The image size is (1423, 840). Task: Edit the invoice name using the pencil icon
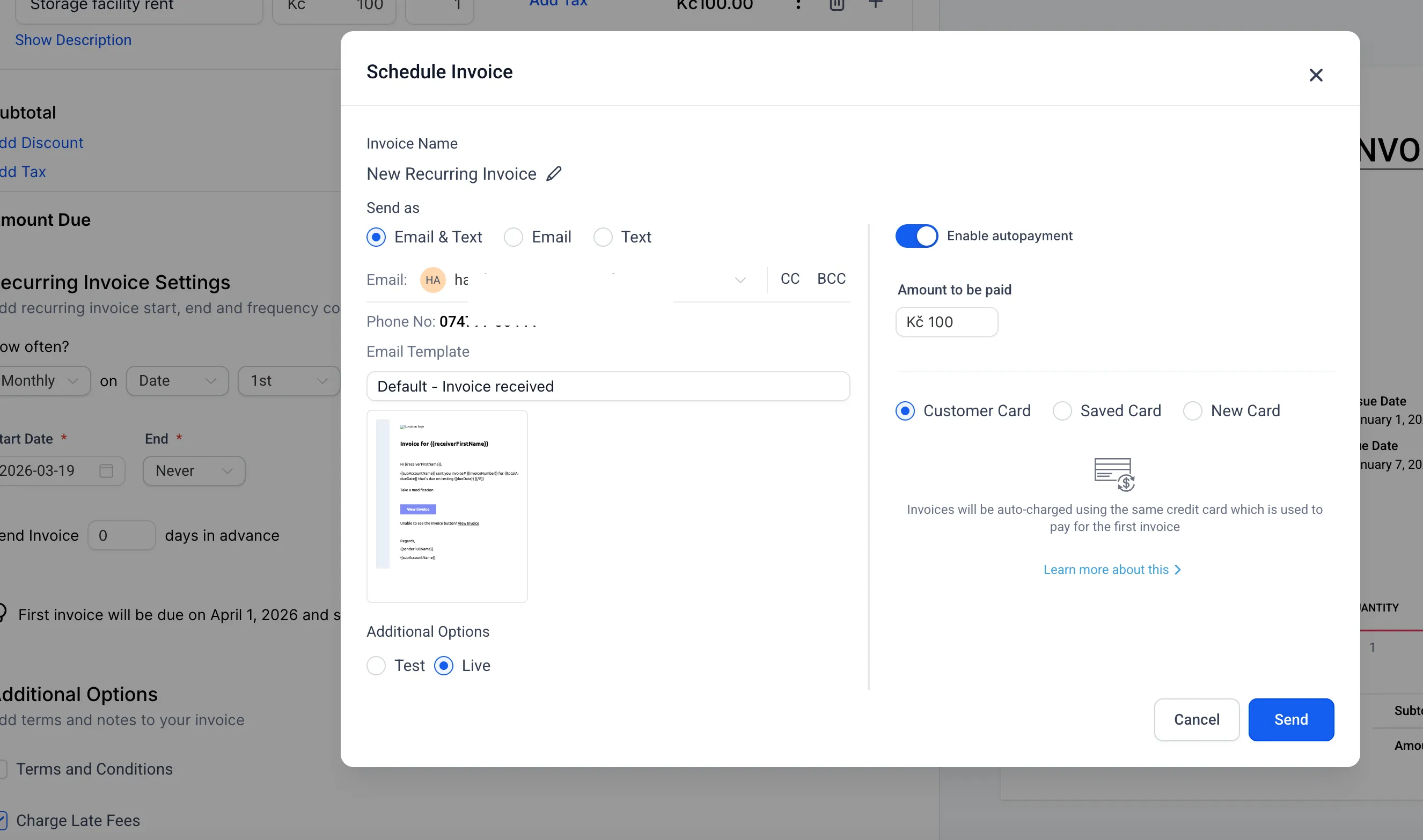click(x=554, y=174)
